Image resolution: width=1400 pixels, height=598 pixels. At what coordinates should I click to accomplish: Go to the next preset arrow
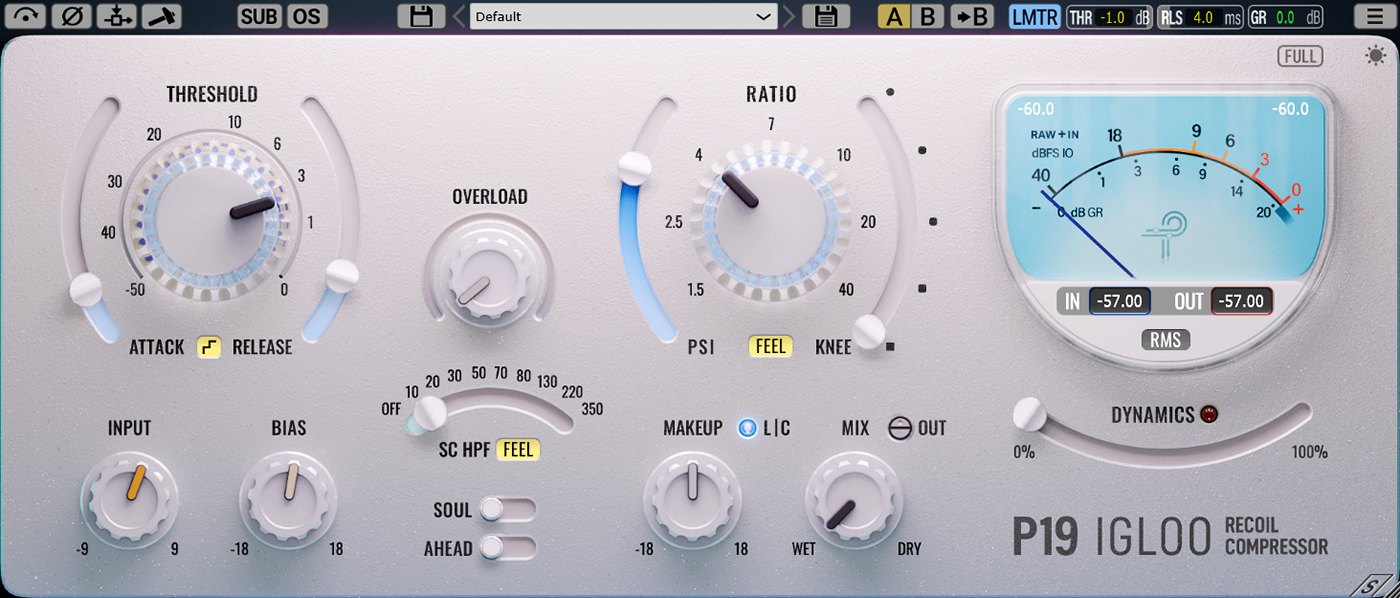pos(790,16)
